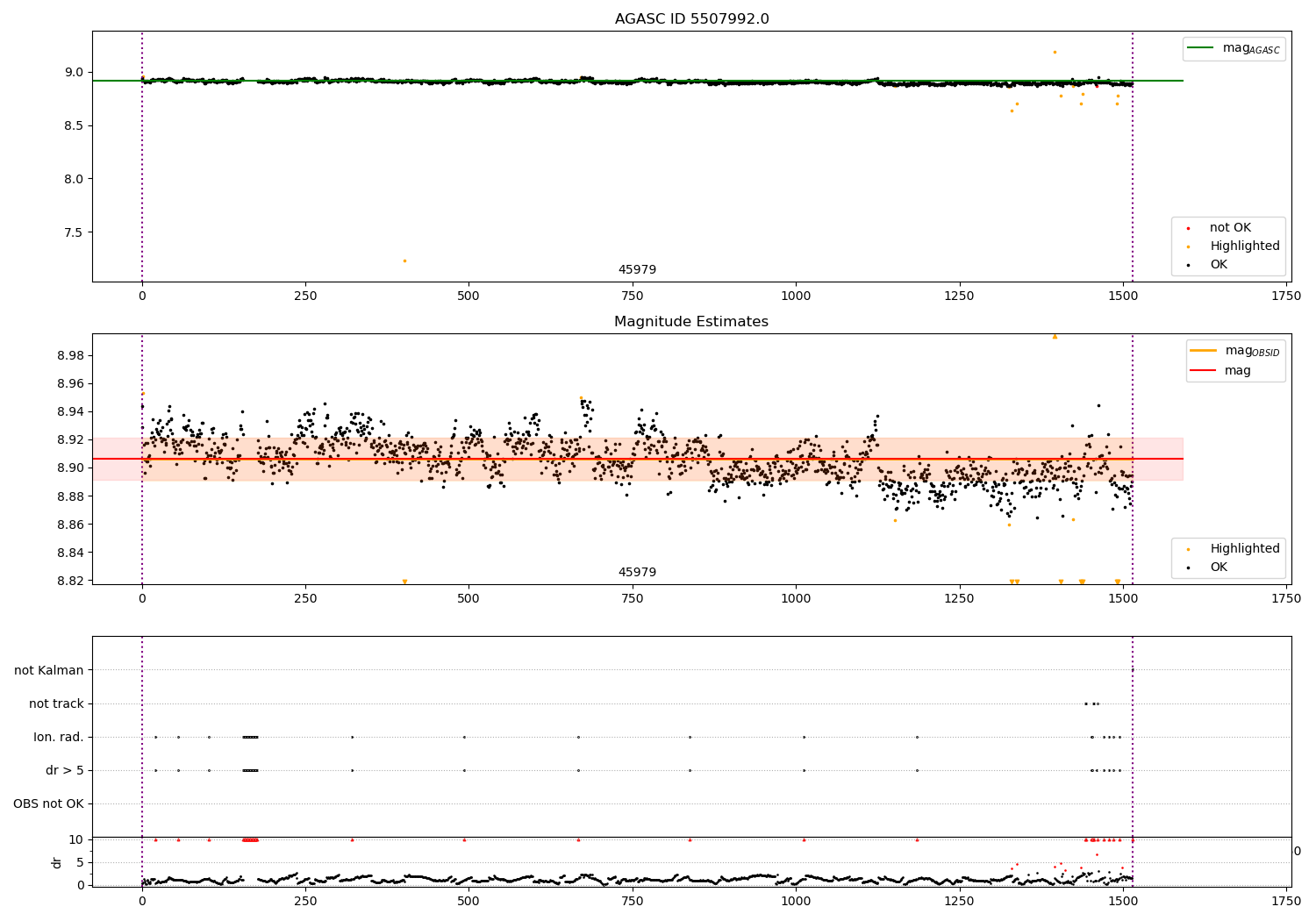The image size is (1316, 921).
Task: Click the '8.5' y-axis tick of the top plot
Action: [x=73, y=125]
